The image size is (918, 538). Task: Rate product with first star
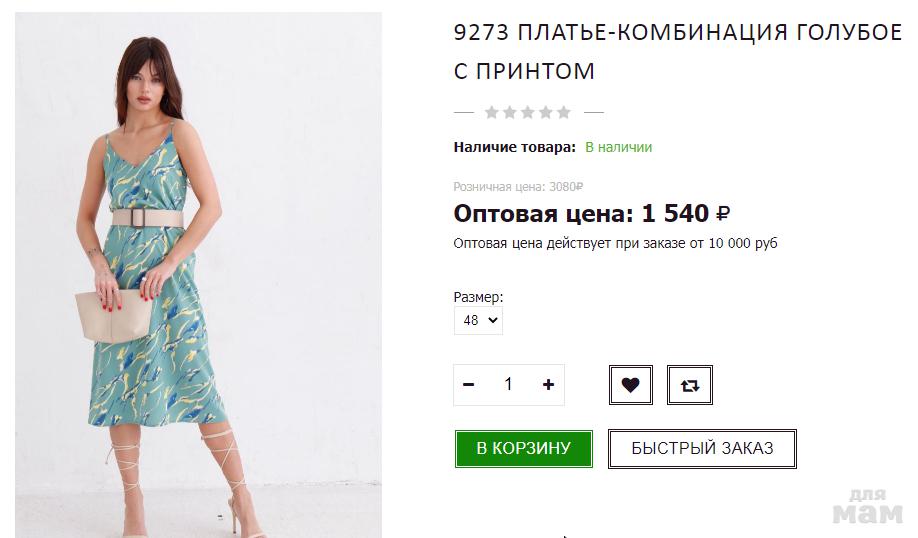(x=492, y=112)
